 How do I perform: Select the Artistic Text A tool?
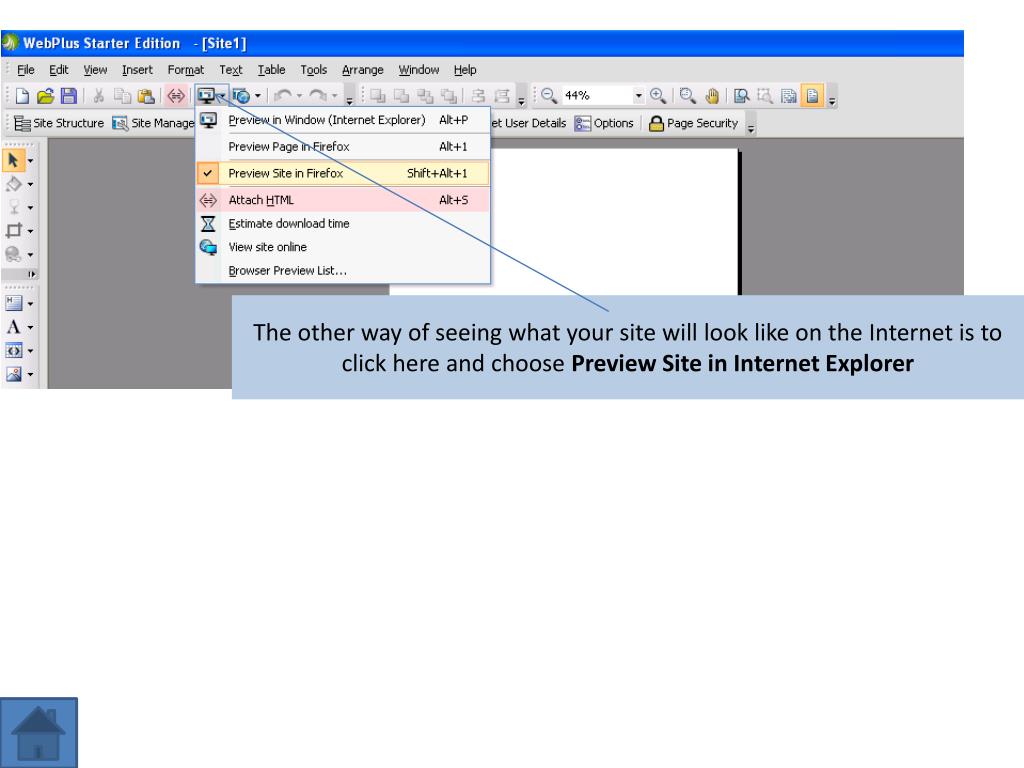click(x=13, y=327)
